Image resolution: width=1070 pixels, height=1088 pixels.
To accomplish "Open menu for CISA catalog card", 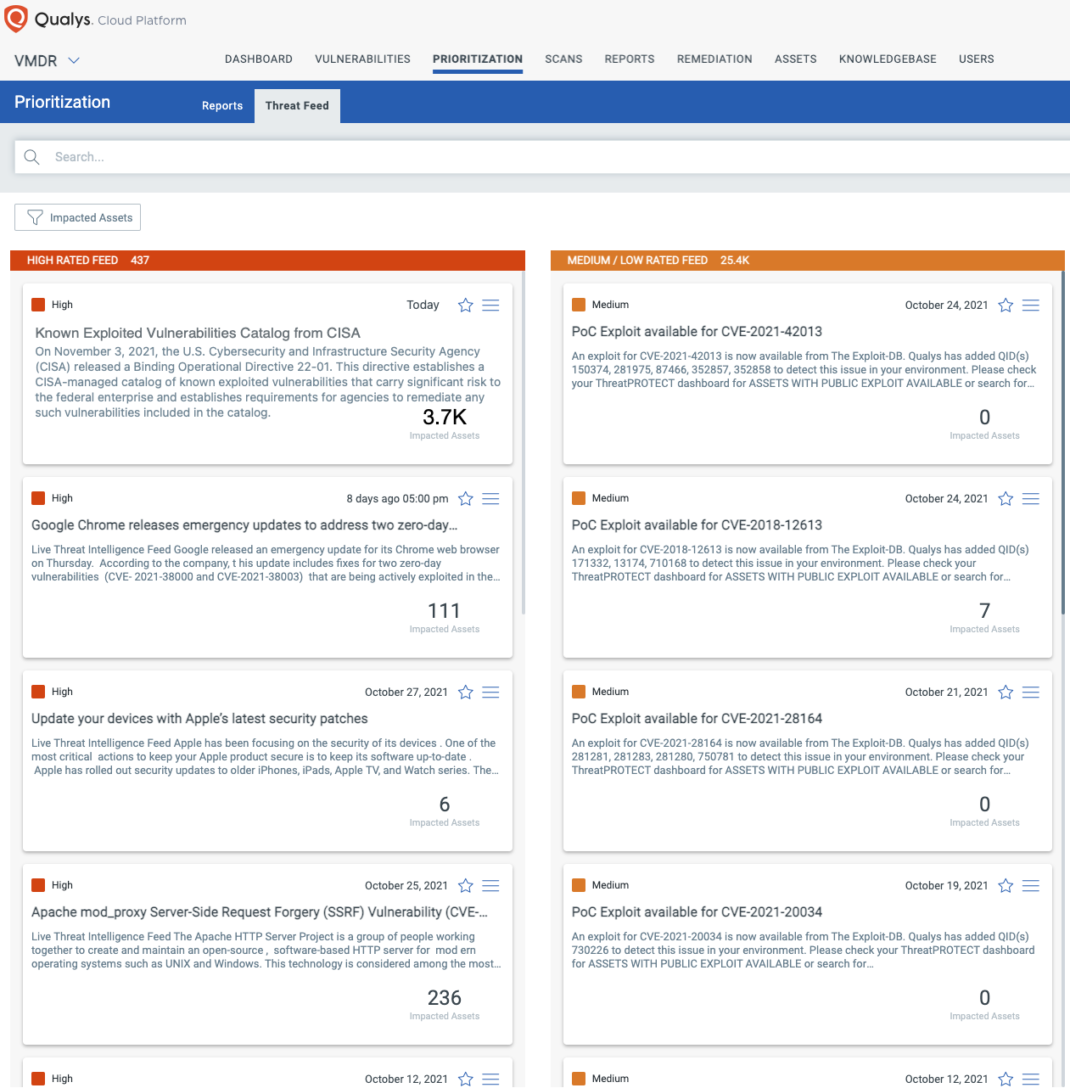I will [x=491, y=305].
